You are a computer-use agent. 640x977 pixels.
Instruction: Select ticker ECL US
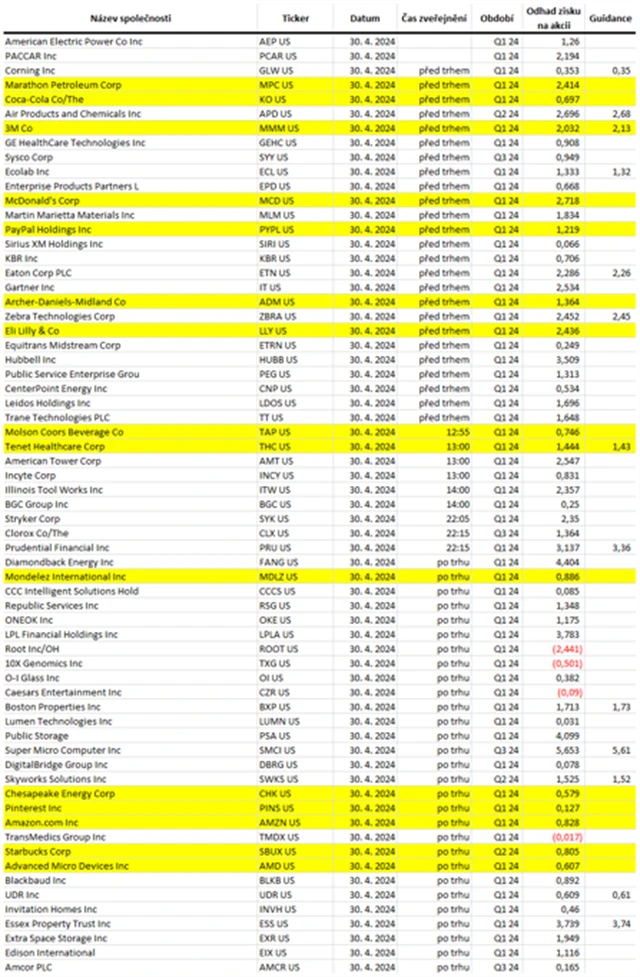coord(274,172)
